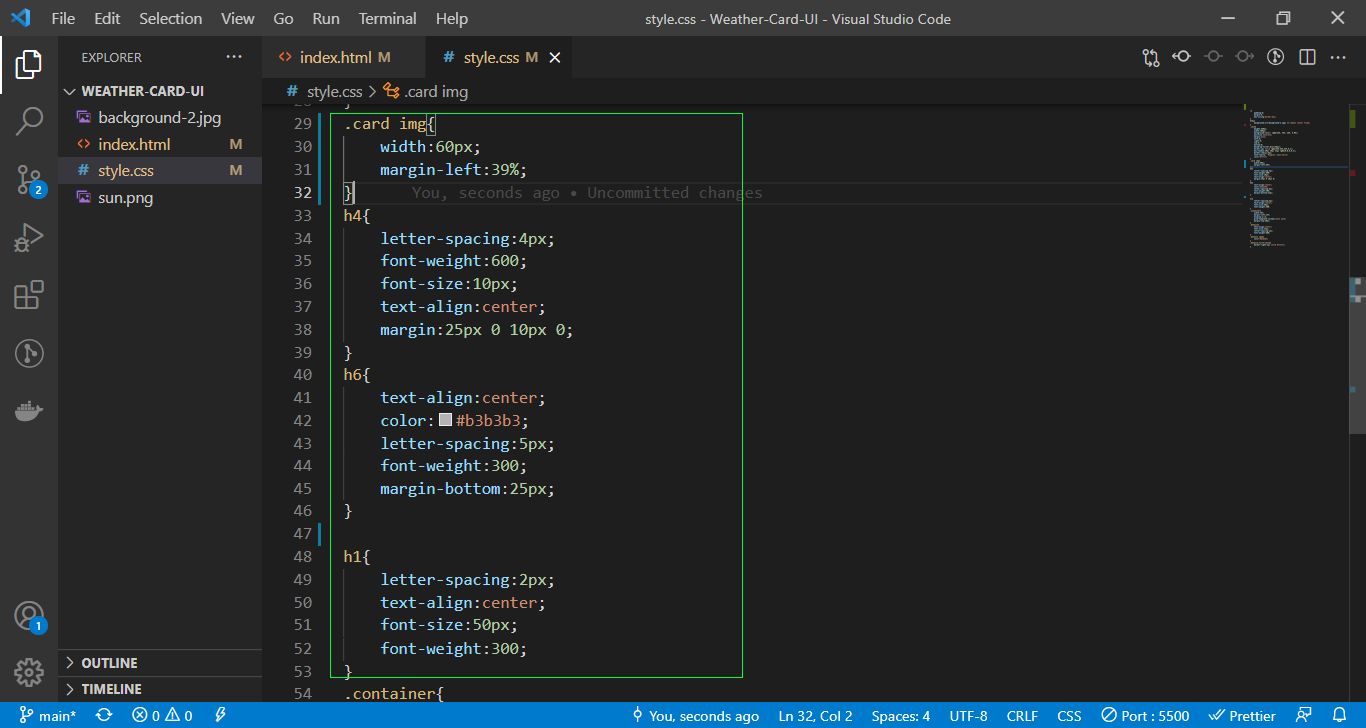Click the Explorer more actions ellipsis
Screen dimensions: 1366x728
coord(234,57)
